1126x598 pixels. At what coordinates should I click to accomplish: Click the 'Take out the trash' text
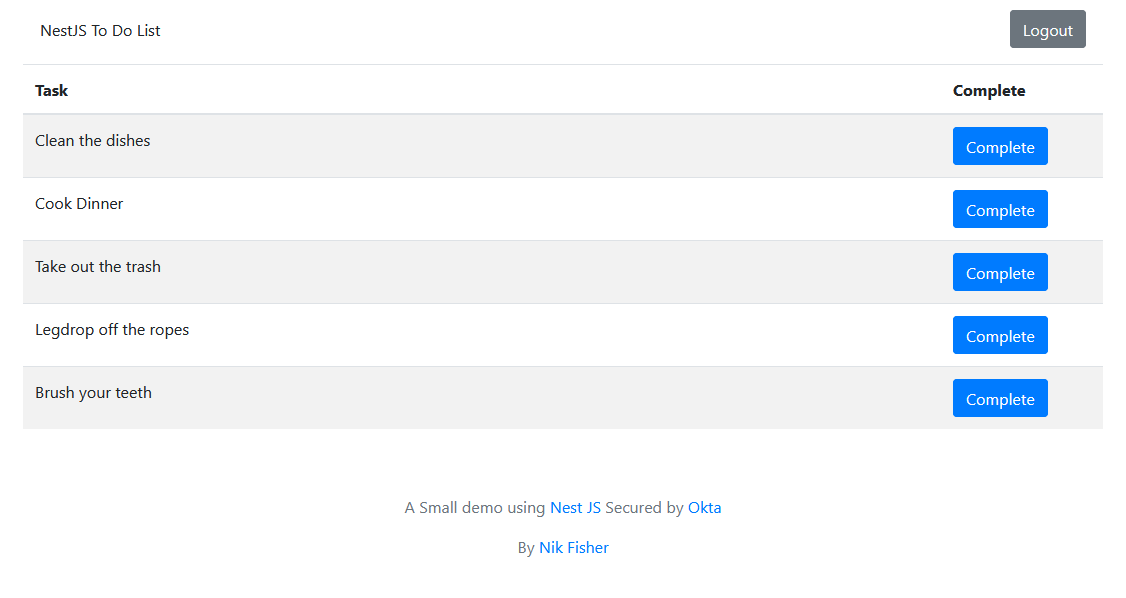pyautogui.click(x=97, y=267)
